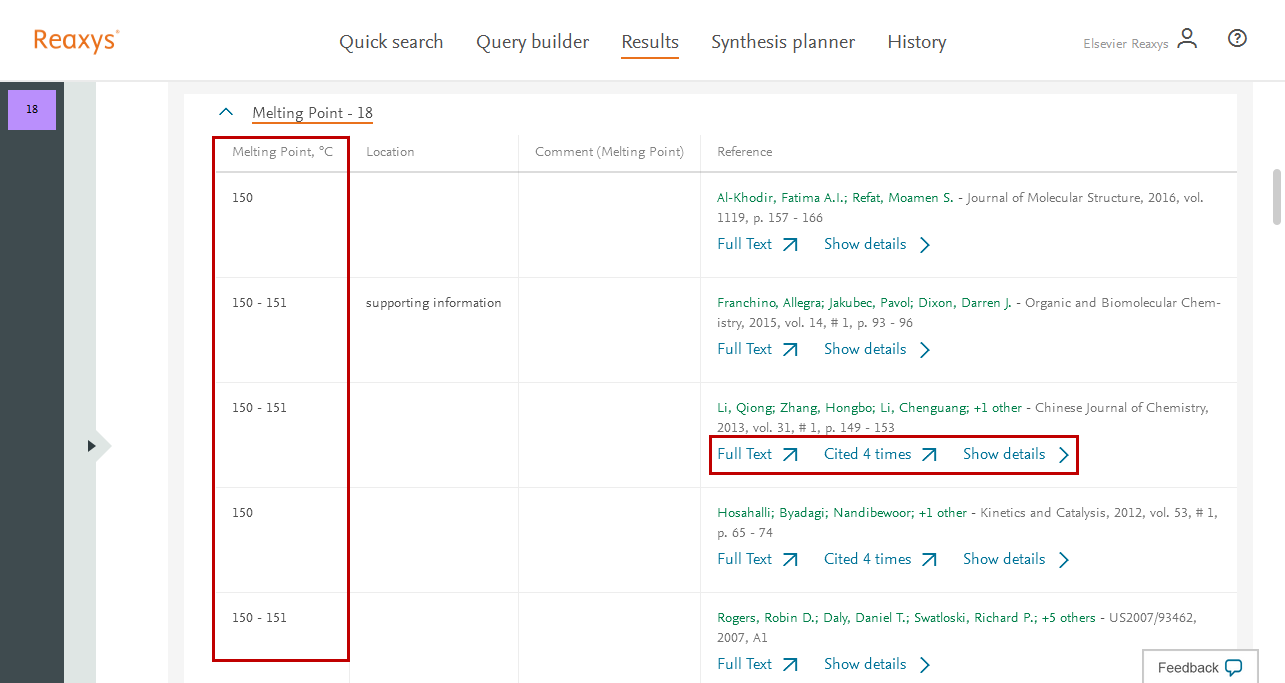The image size is (1285, 683).
Task: Click Cited 4 times for Li Qiong article
Action: 880,454
